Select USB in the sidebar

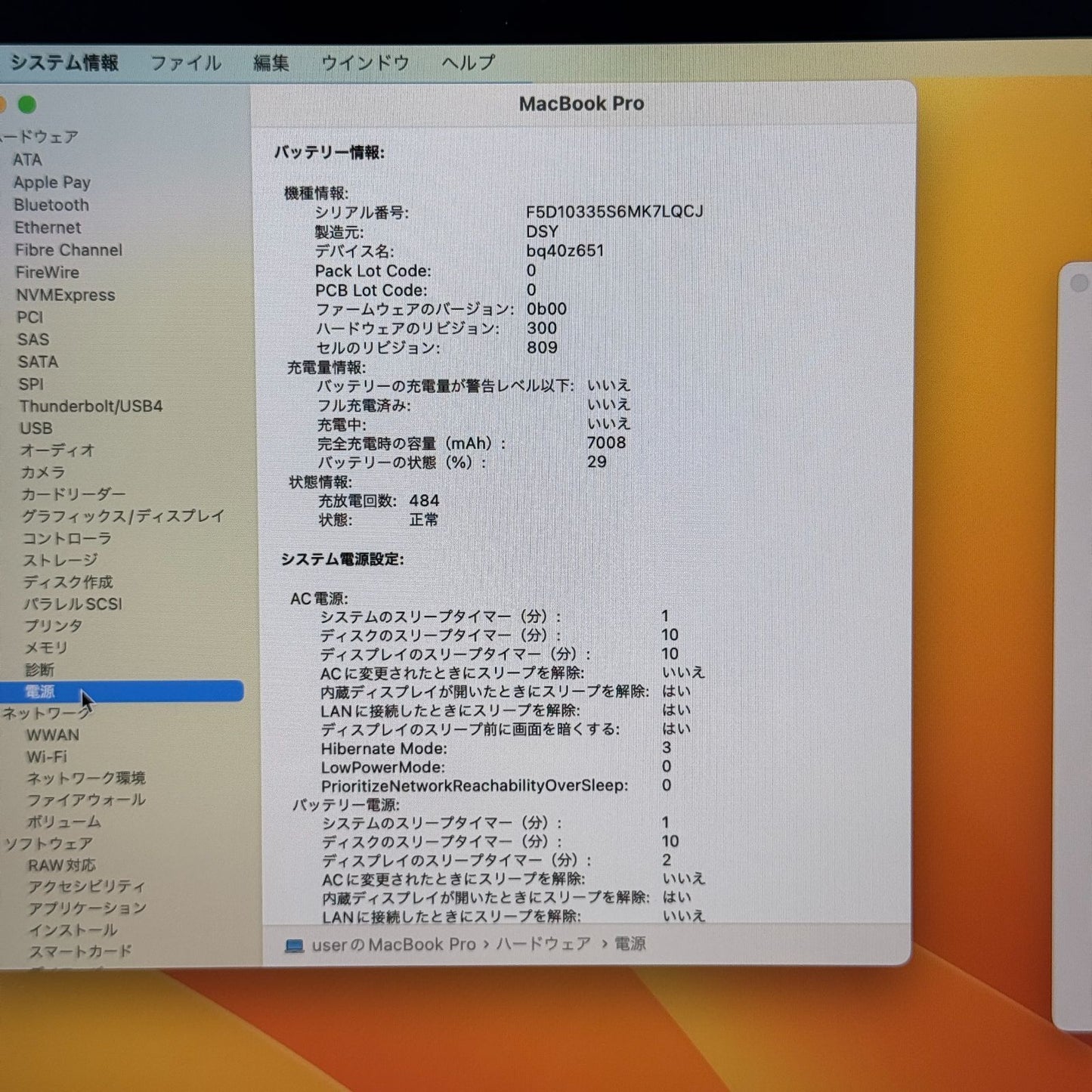(x=36, y=428)
